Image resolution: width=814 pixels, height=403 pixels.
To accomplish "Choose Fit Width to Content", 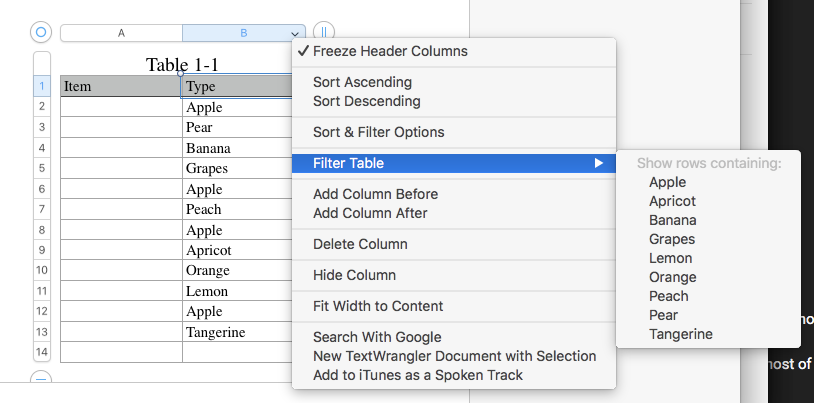I will coord(377,306).
